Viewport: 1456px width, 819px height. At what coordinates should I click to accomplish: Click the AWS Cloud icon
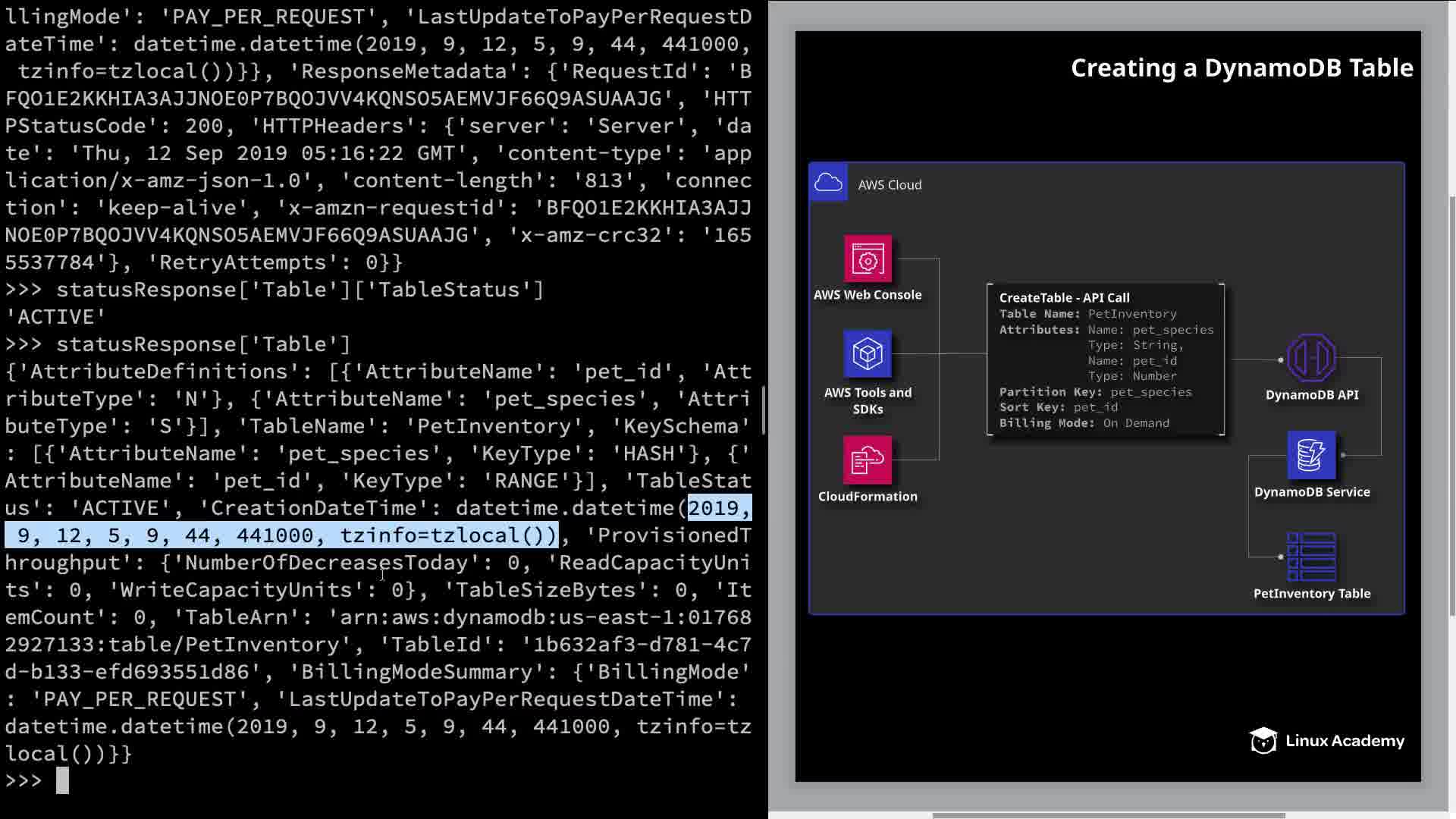tap(828, 183)
